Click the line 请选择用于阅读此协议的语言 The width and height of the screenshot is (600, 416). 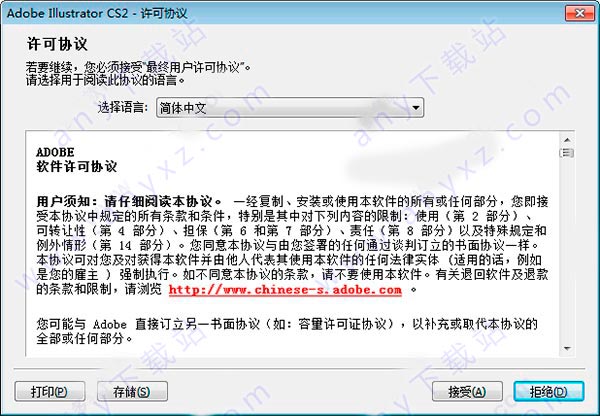105,80
